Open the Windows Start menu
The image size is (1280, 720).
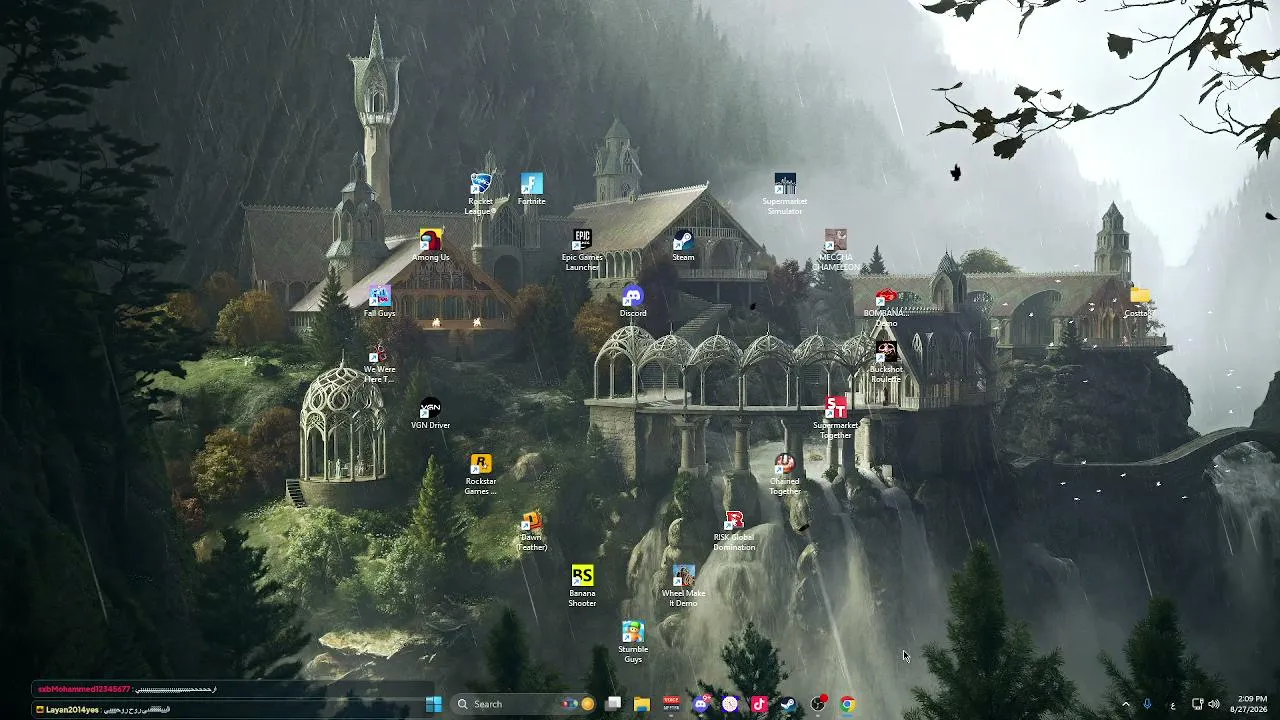(x=433, y=704)
